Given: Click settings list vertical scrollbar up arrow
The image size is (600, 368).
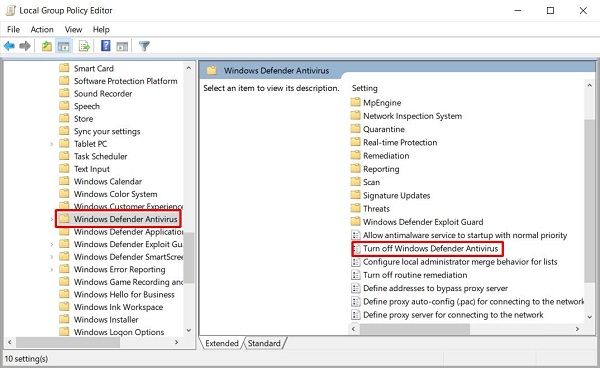Looking at the screenshot, I should (589, 86).
